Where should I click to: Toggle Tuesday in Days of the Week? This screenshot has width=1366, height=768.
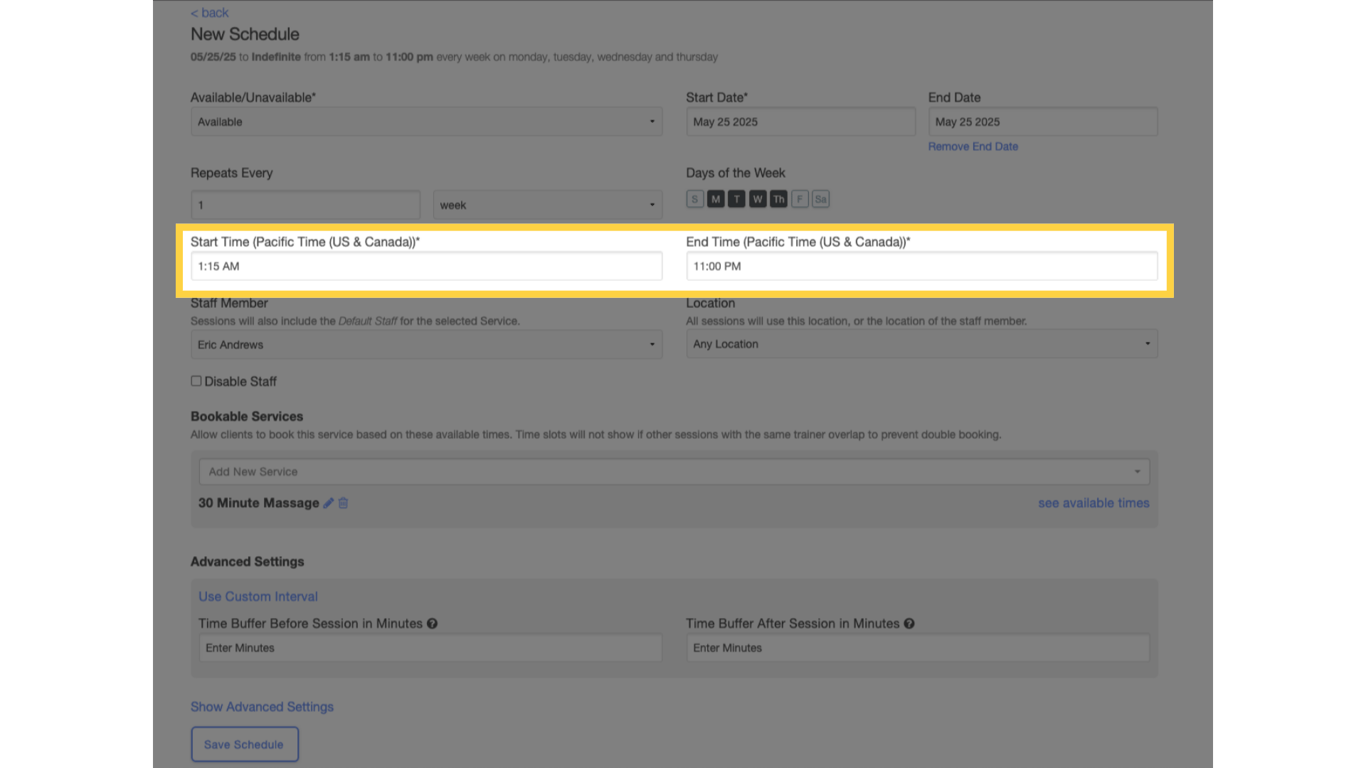[x=737, y=199]
